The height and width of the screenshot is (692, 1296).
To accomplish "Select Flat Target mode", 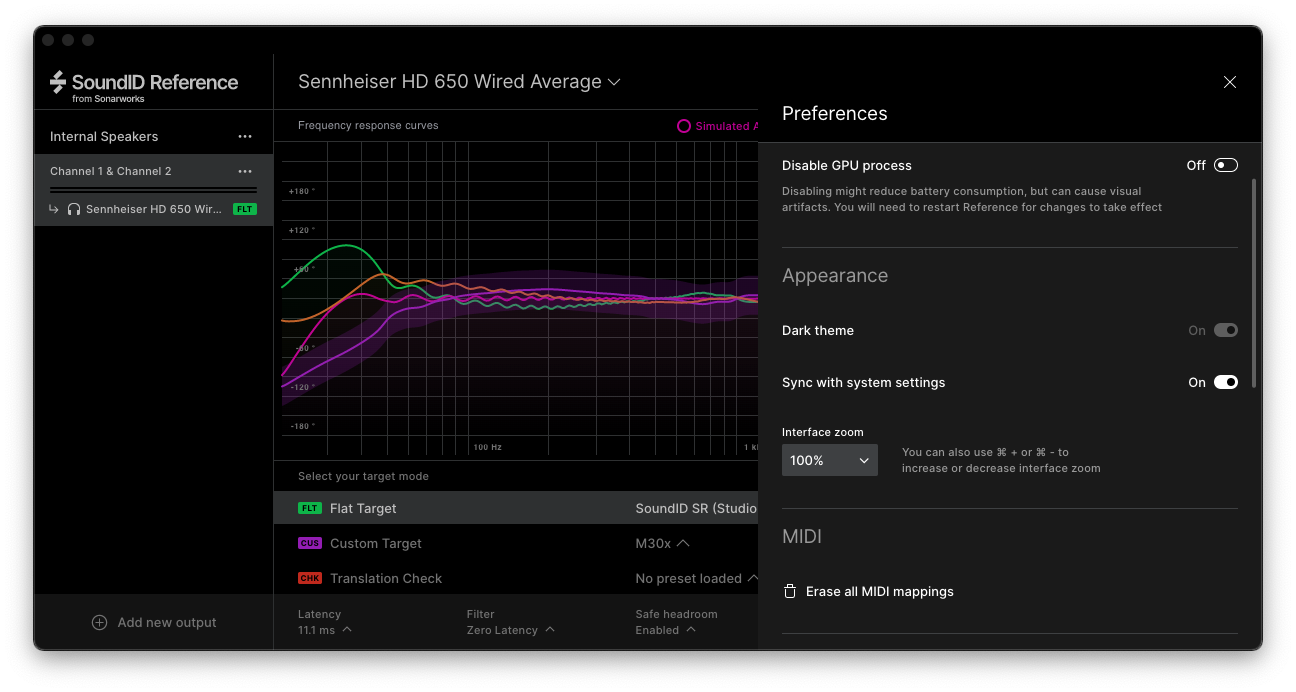I will (516, 509).
